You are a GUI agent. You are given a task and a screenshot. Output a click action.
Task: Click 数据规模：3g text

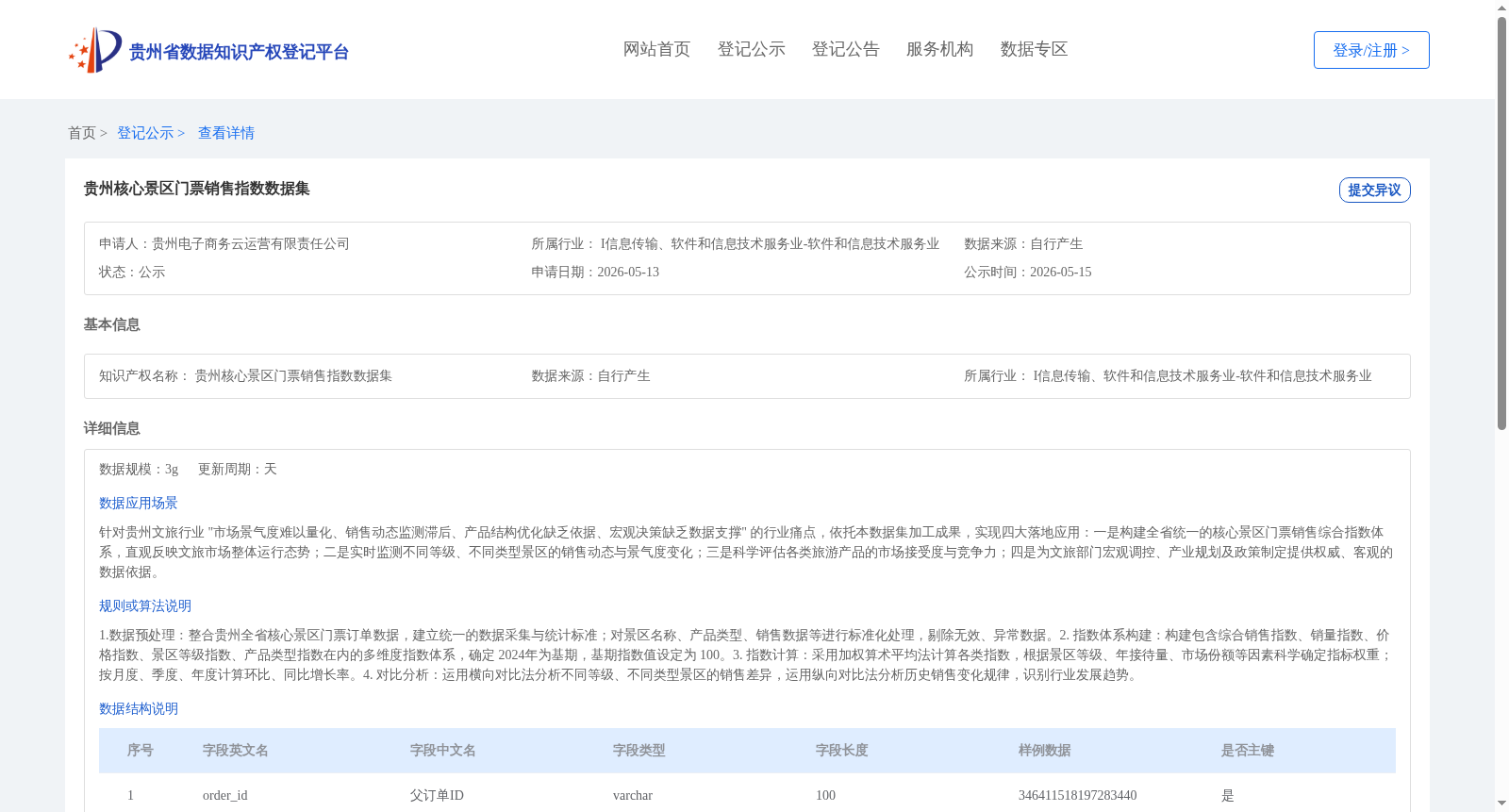click(139, 469)
